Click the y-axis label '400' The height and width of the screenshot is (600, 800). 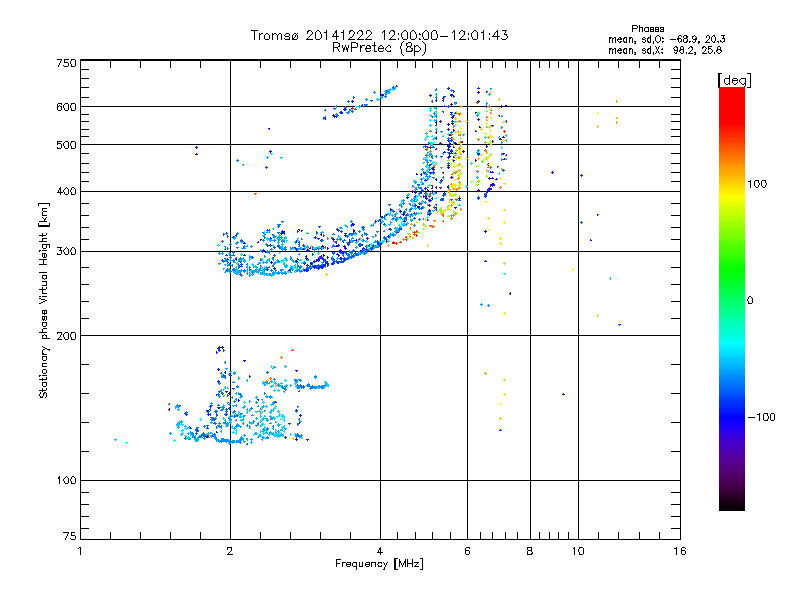coord(66,192)
